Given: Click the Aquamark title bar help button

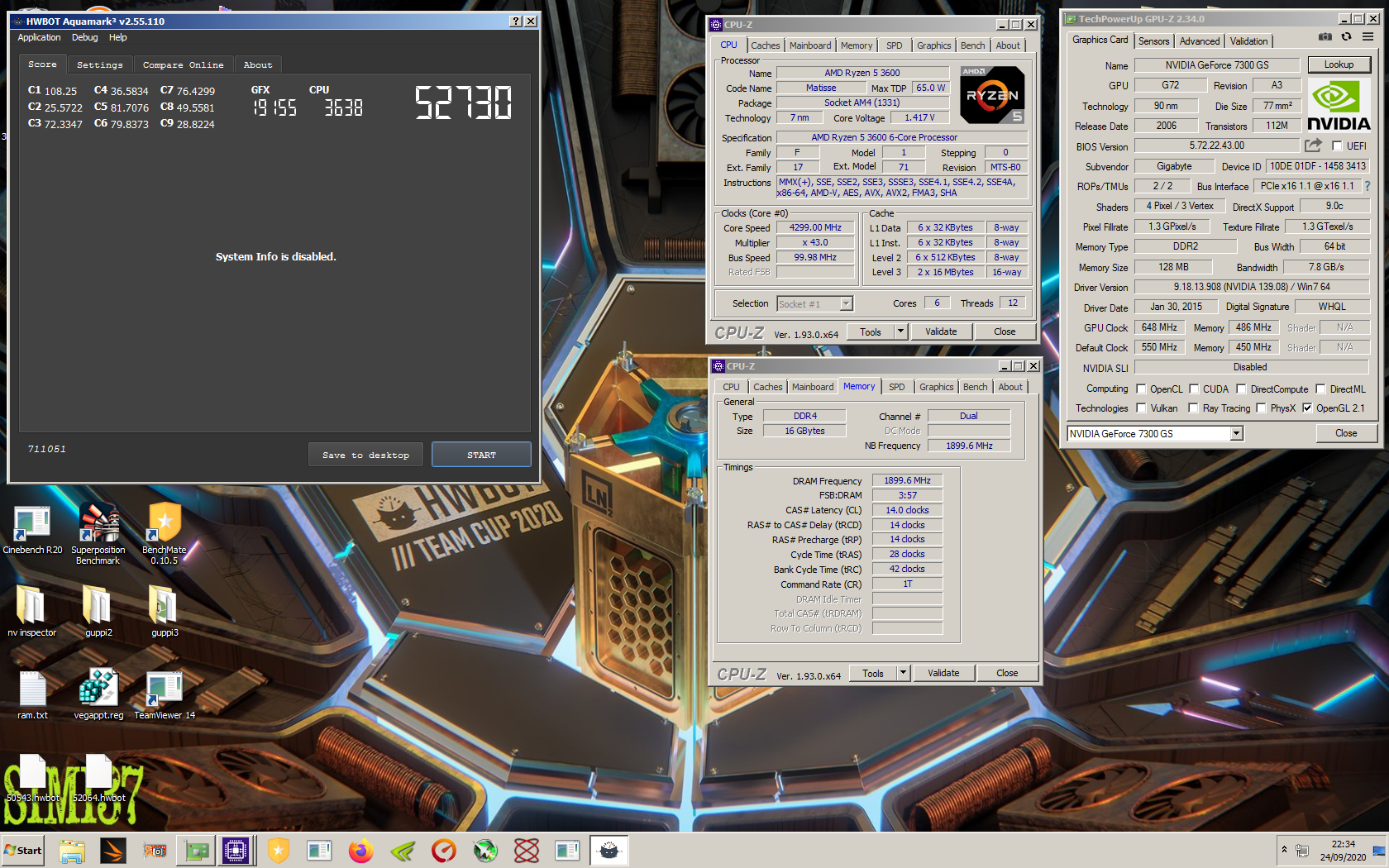Looking at the screenshot, I should tap(516, 21).
